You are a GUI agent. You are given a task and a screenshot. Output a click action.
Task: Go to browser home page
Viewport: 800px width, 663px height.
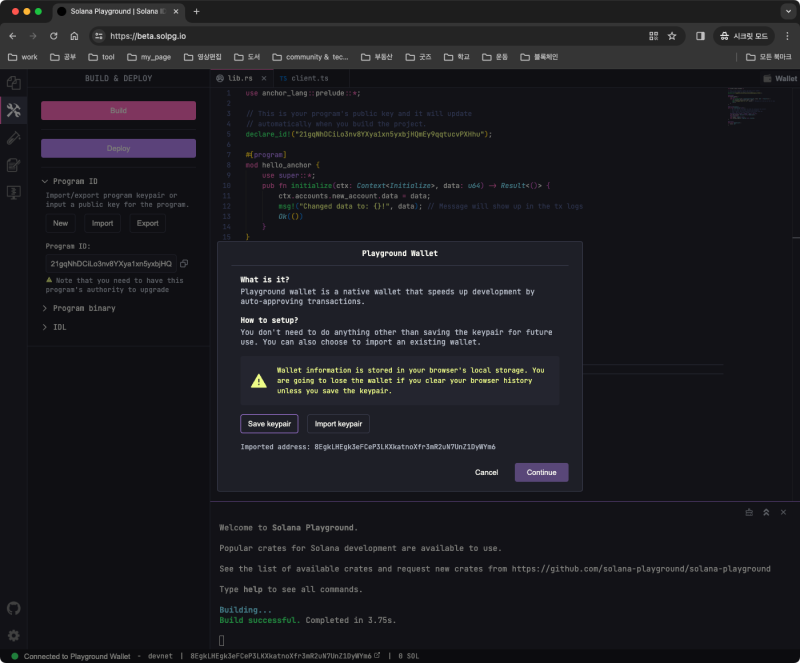(x=74, y=36)
